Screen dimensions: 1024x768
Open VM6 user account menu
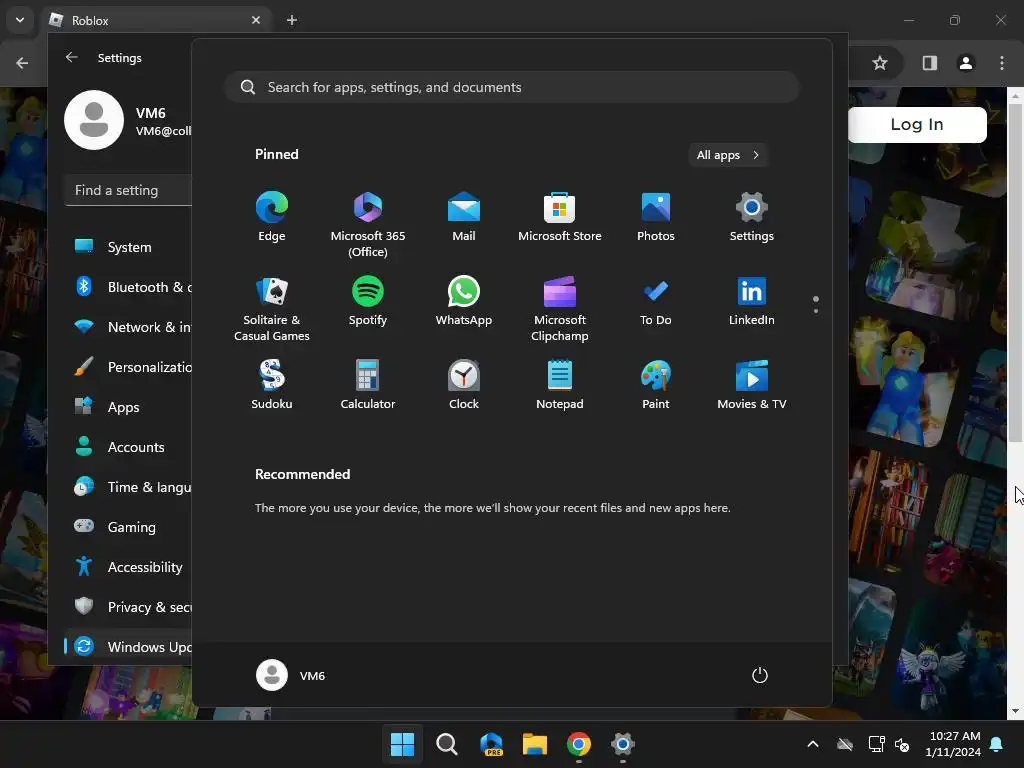tap(291, 675)
